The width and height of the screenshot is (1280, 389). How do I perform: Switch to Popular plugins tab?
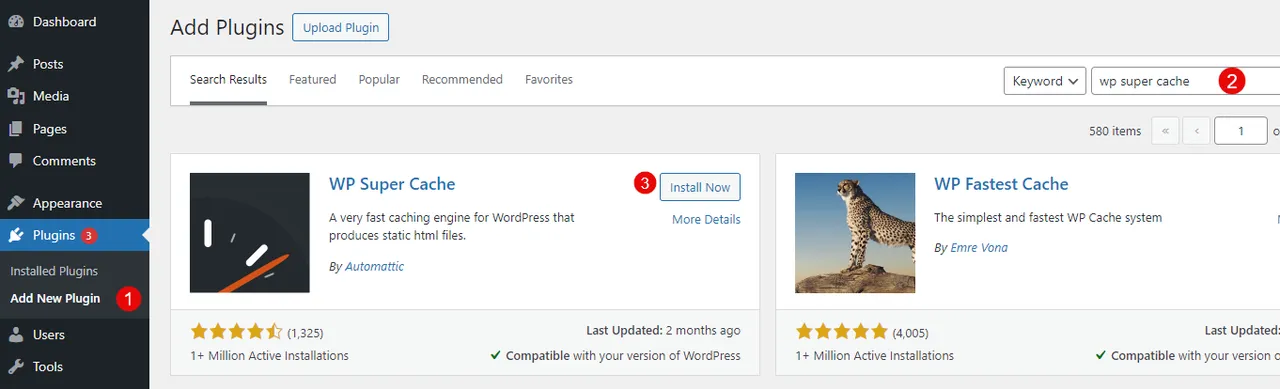pyautogui.click(x=379, y=80)
